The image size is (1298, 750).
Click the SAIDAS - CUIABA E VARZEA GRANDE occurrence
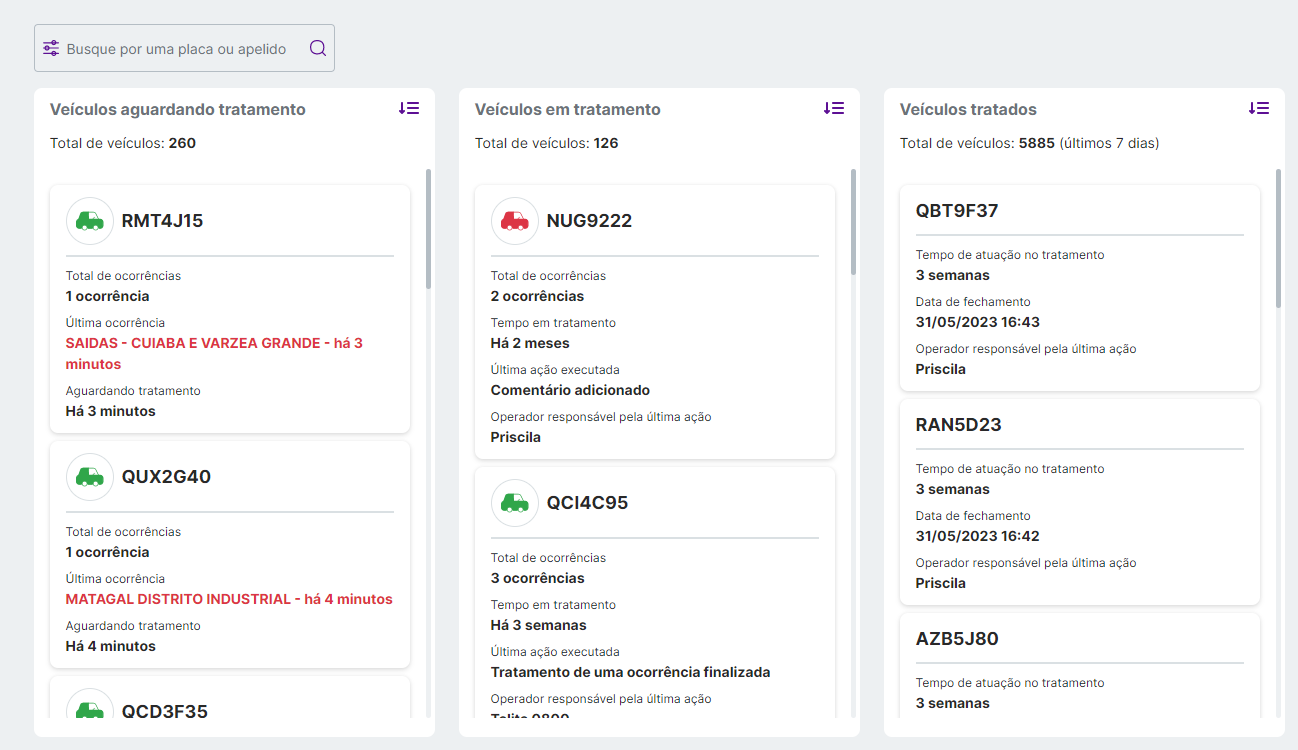(214, 354)
